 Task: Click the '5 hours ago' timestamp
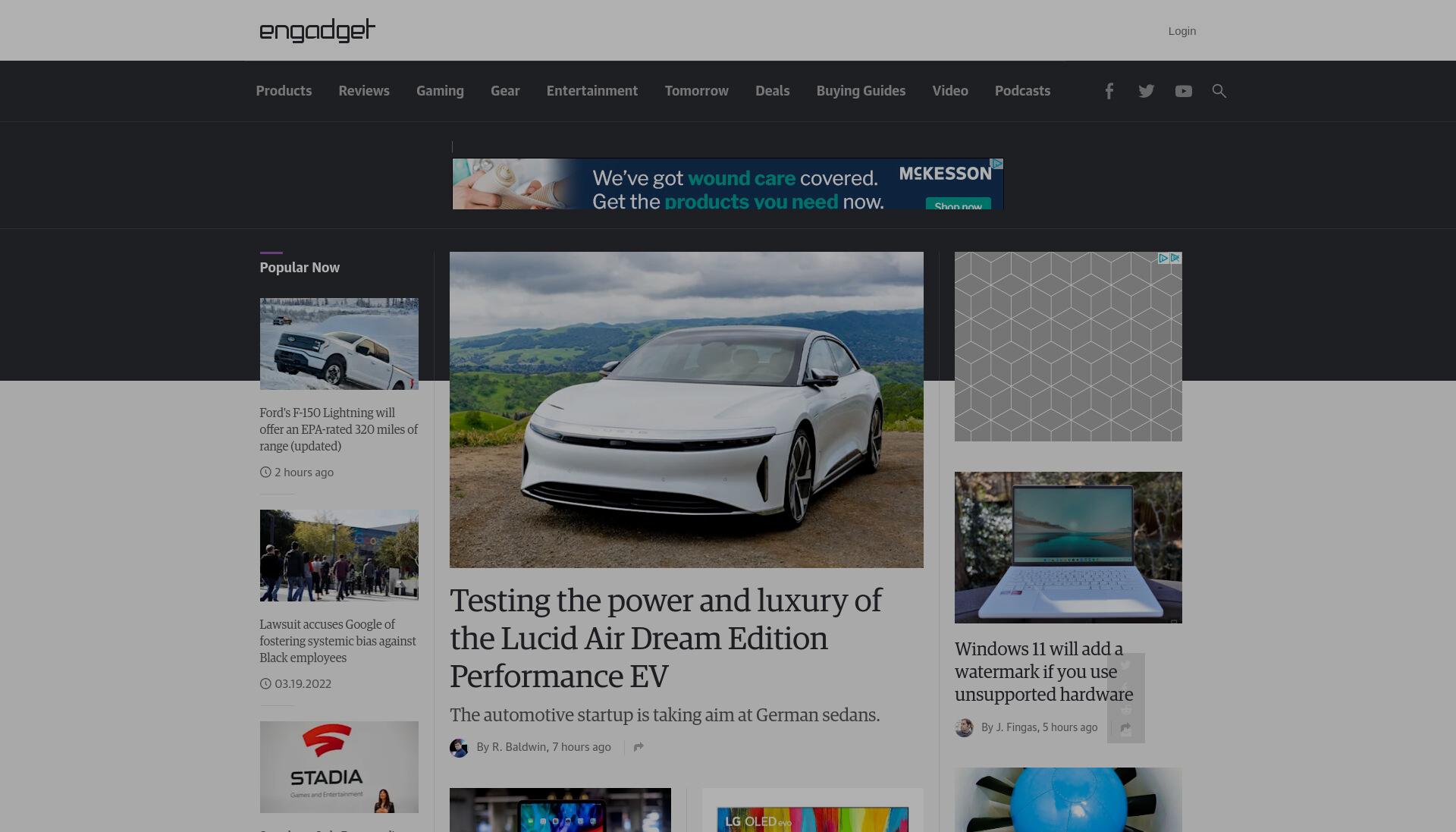click(x=1070, y=727)
